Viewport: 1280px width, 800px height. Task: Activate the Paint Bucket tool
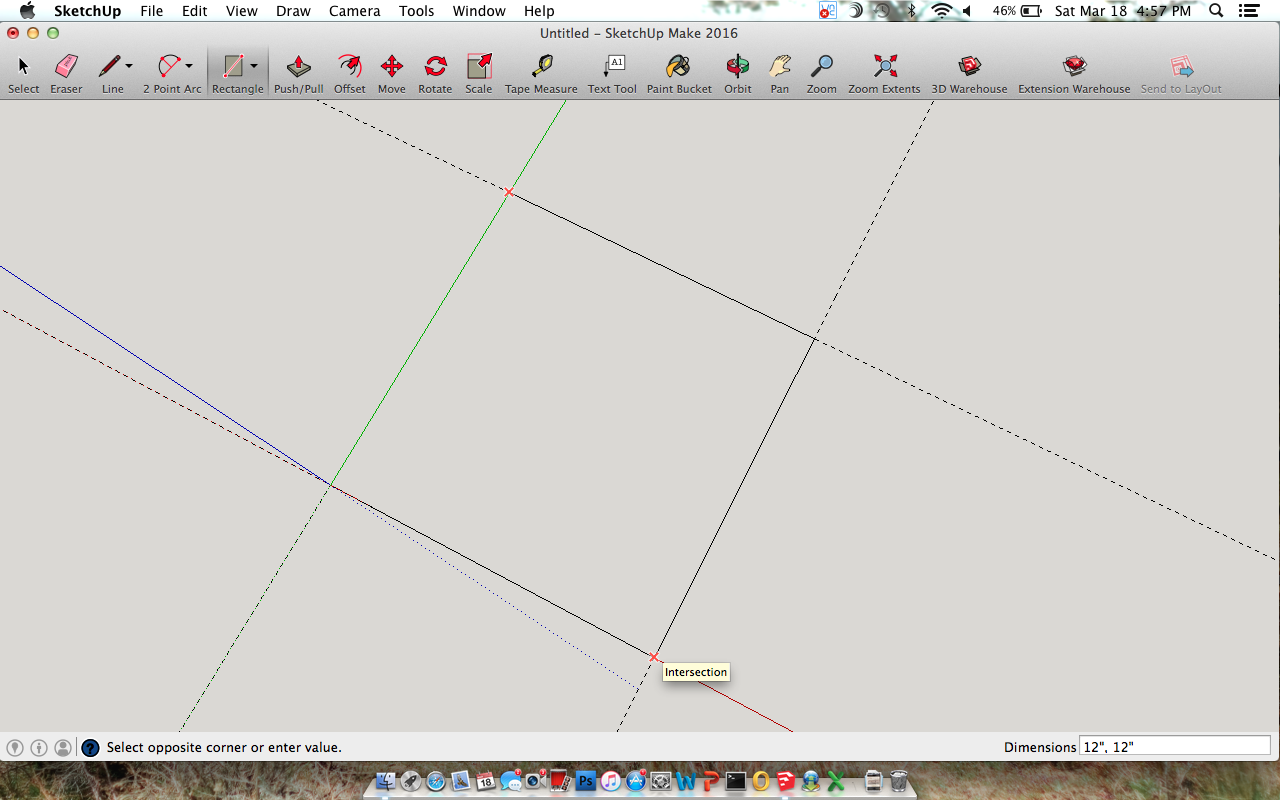tap(679, 74)
